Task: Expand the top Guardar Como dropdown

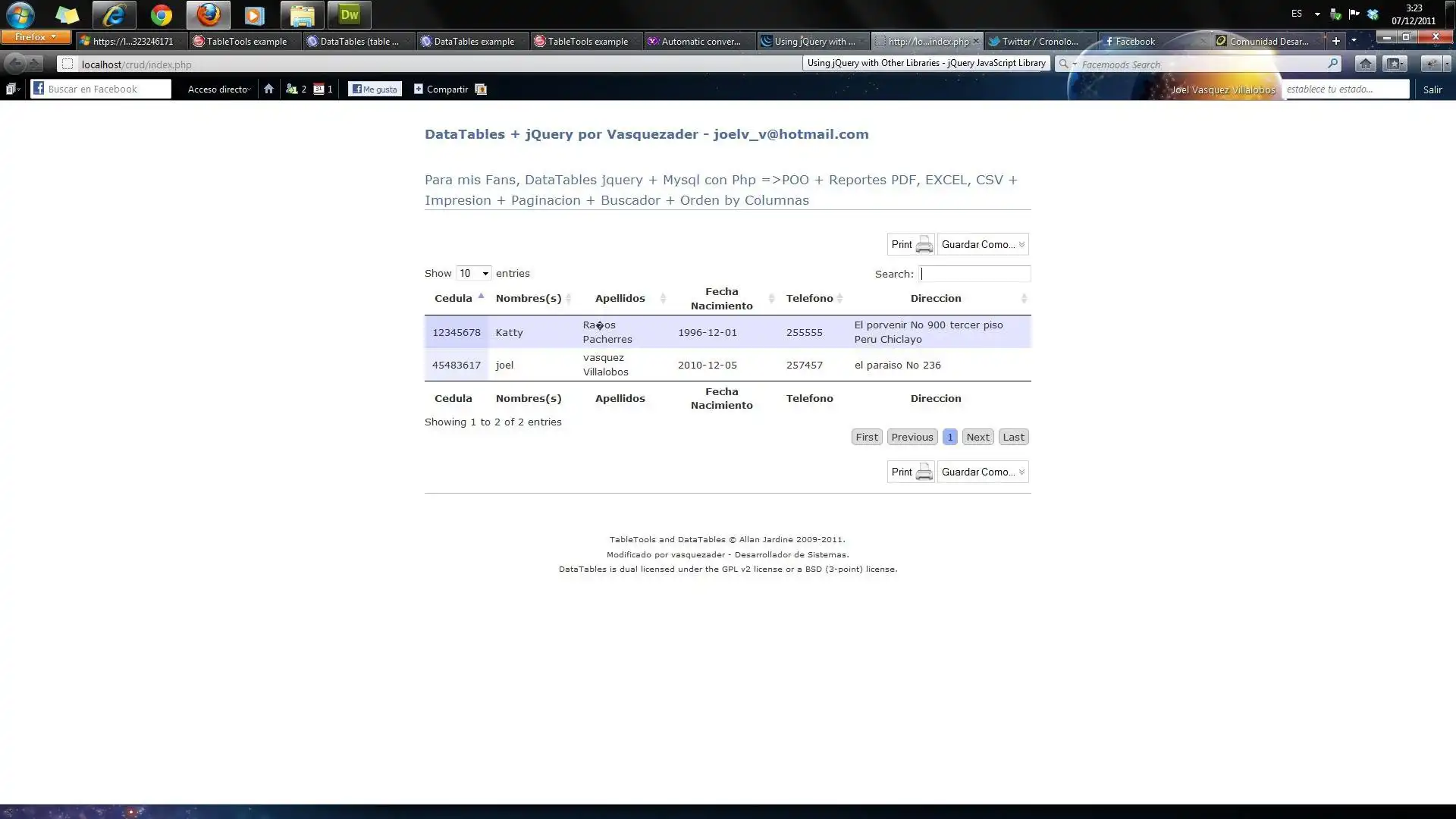Action: 983,244
